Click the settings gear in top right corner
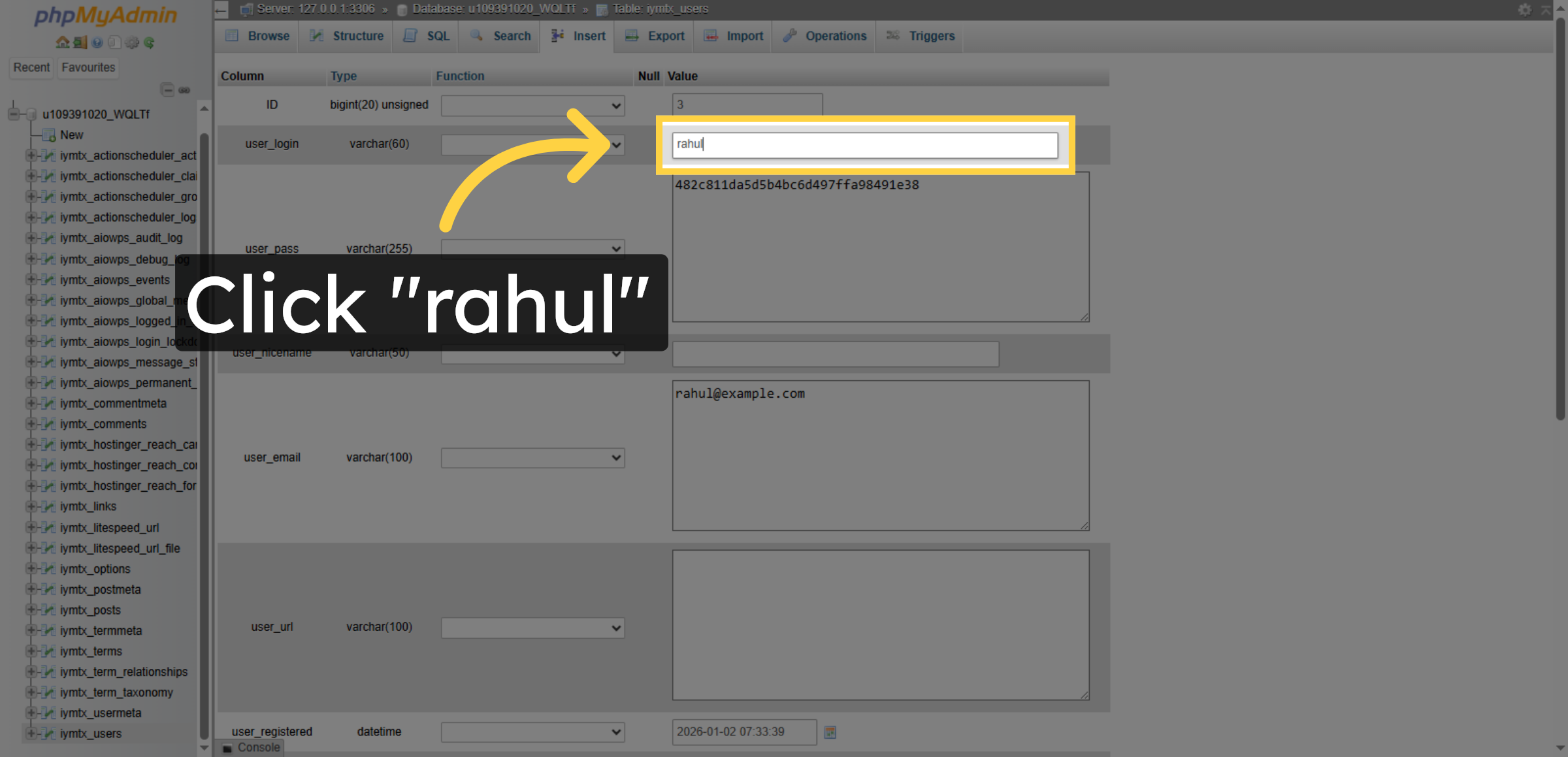 pos(1525,9)
